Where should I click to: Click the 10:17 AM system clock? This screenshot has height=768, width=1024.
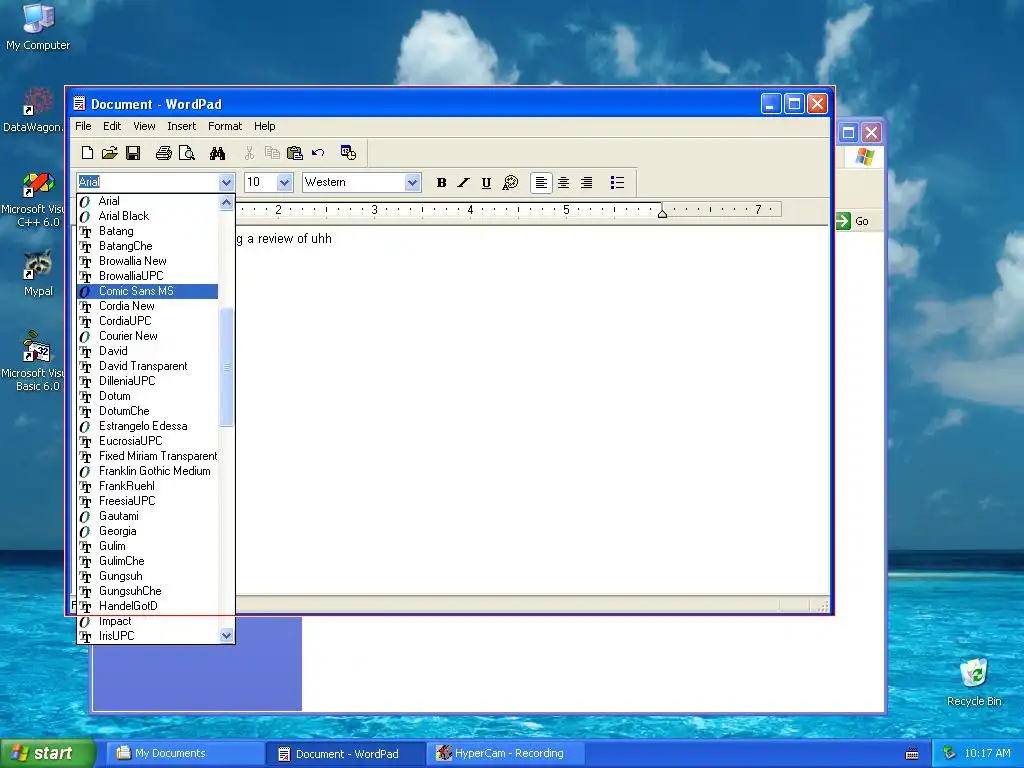pyautogui.click(x=987, y=754)
